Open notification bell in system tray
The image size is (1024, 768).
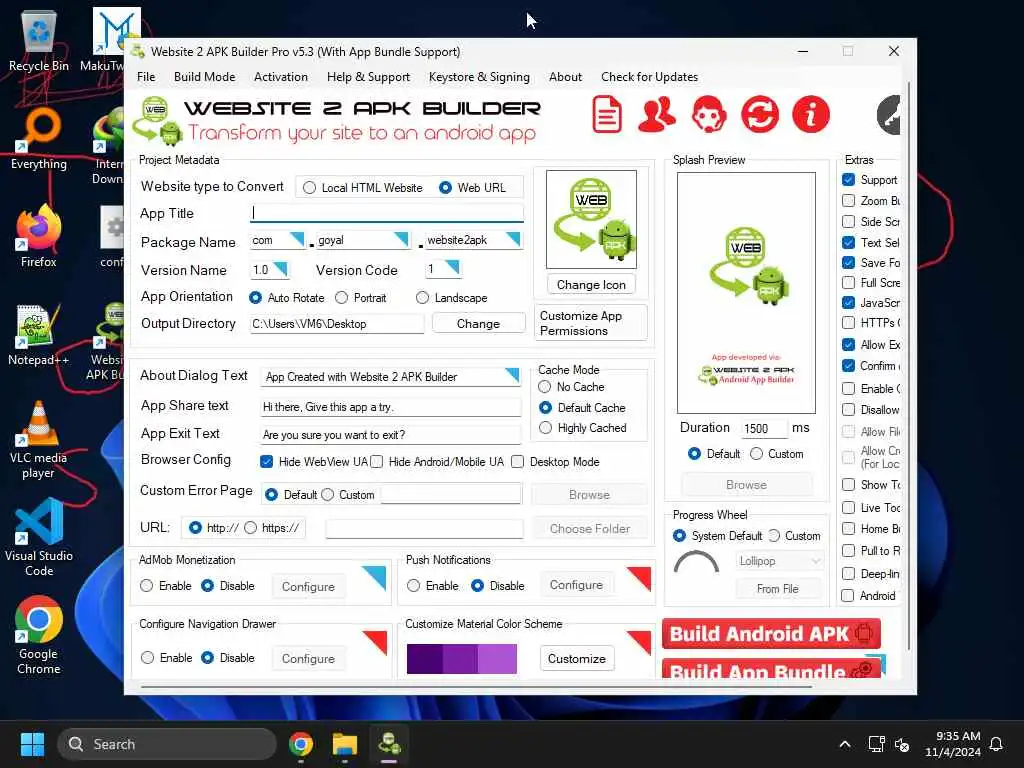pos(996,744)
